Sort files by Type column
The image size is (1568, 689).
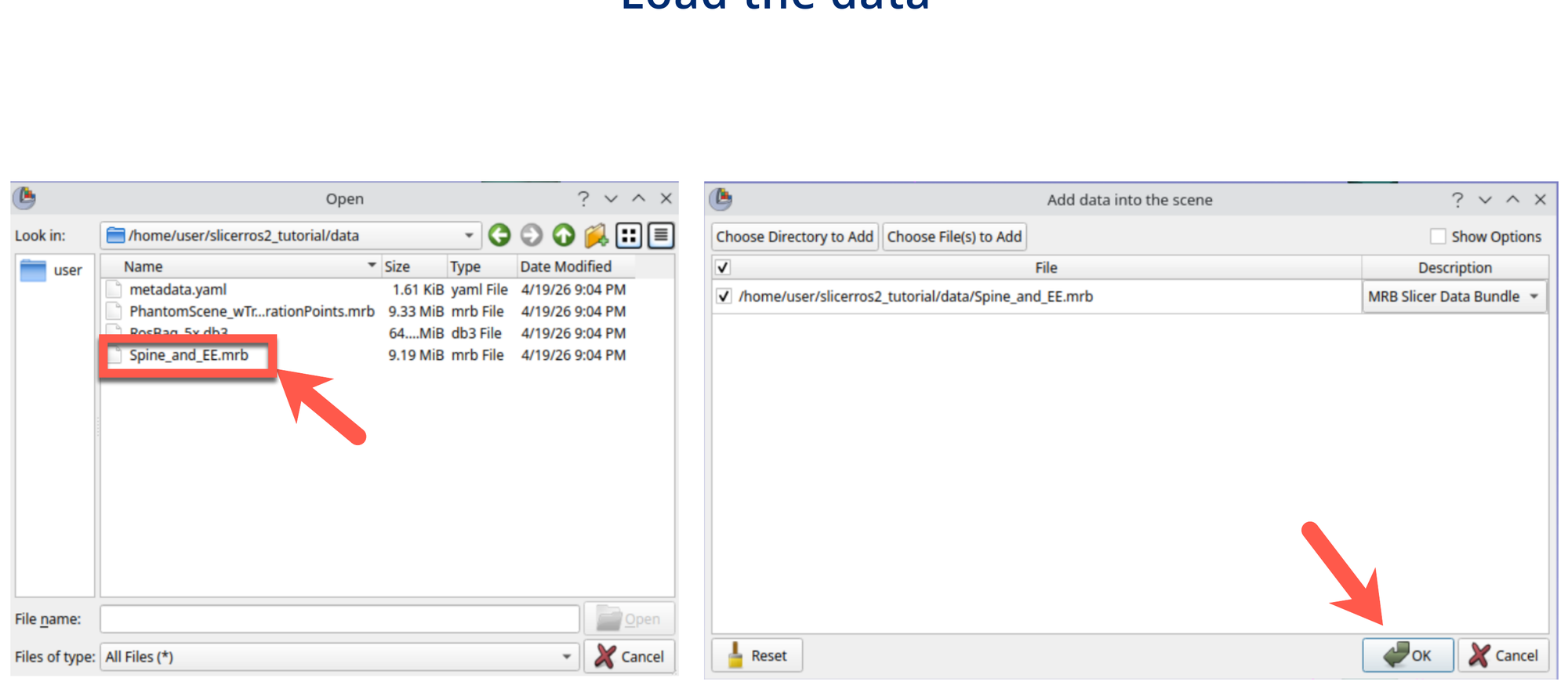click(481, 267)
